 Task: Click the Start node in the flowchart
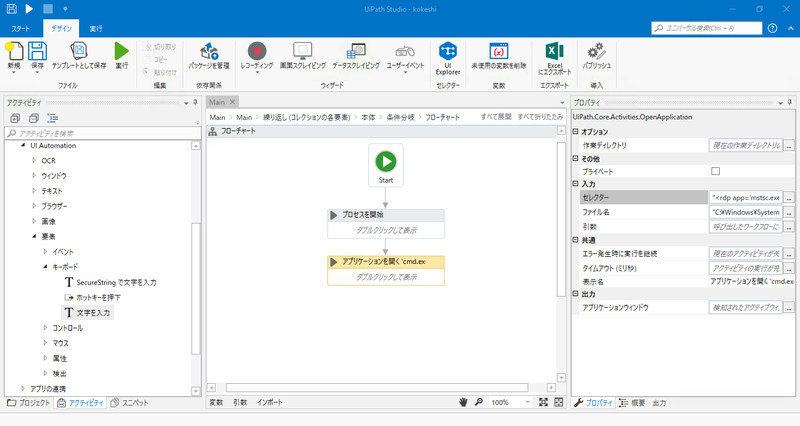click(386, 166)
